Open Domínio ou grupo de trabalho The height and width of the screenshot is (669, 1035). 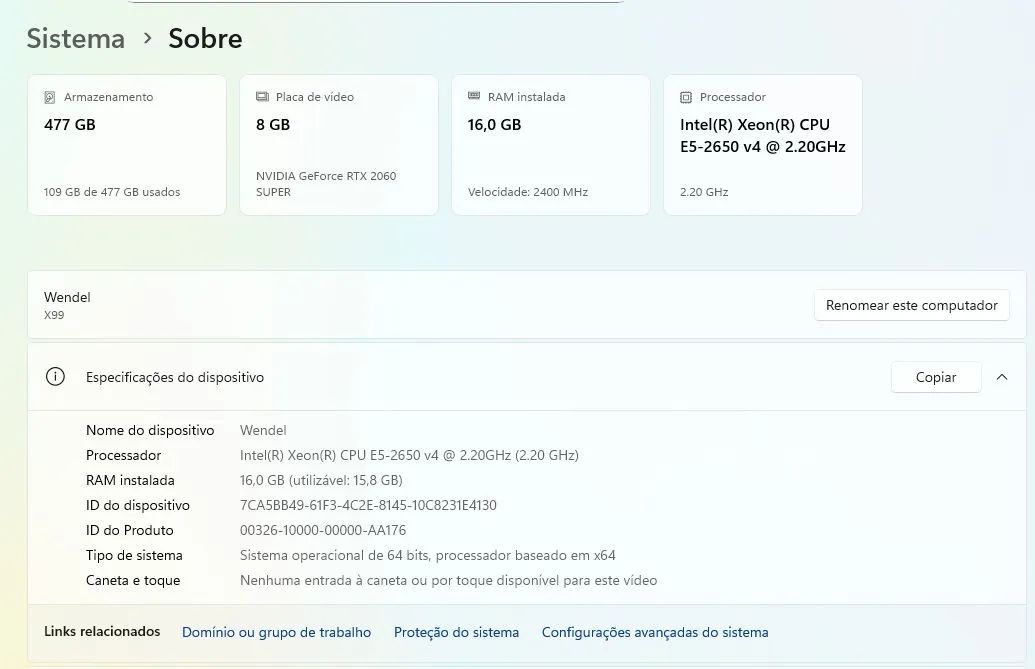[x=276, y=632]
